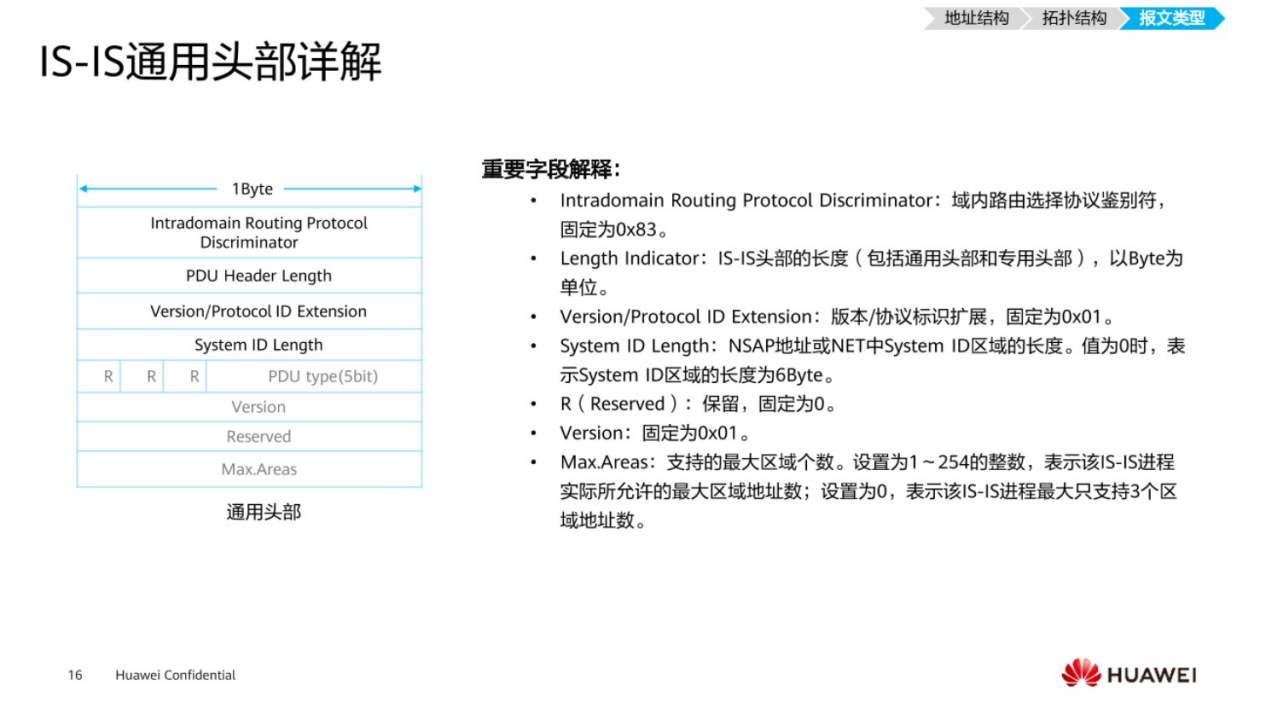Select the 拓扑结构 breadcrumb tab

(1075, 18)
